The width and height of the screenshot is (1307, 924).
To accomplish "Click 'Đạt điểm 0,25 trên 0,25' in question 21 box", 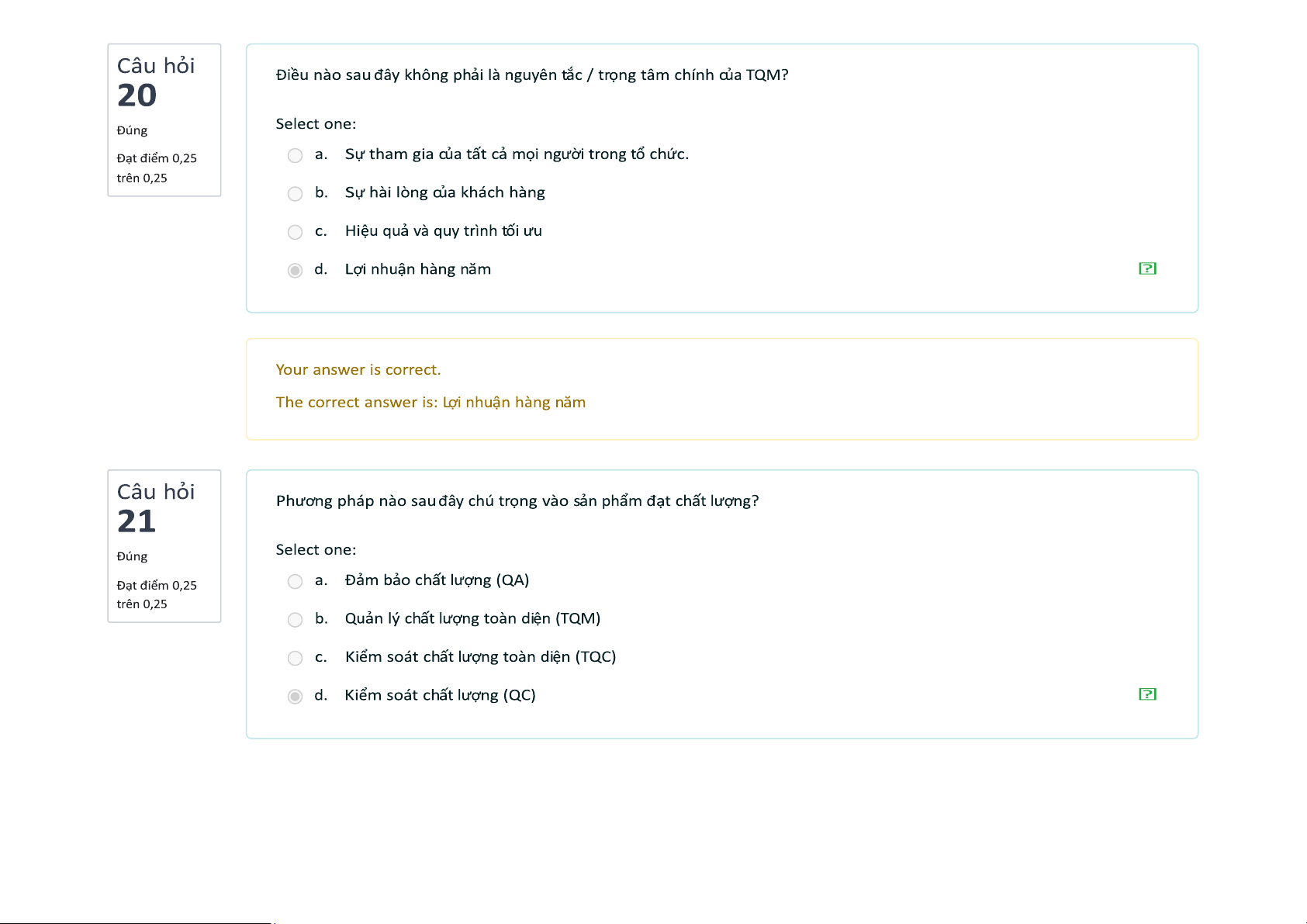I will click(x=157, y=594).
